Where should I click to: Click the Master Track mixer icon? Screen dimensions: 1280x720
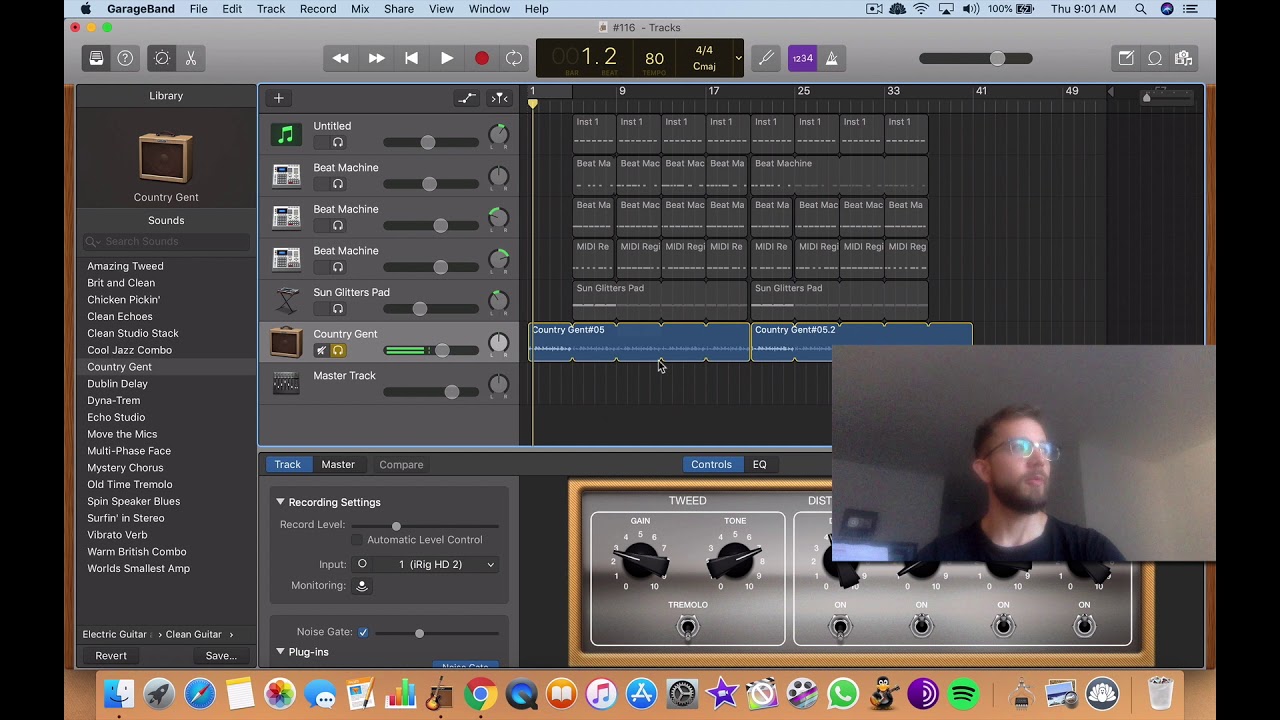(x=286, y=383)
